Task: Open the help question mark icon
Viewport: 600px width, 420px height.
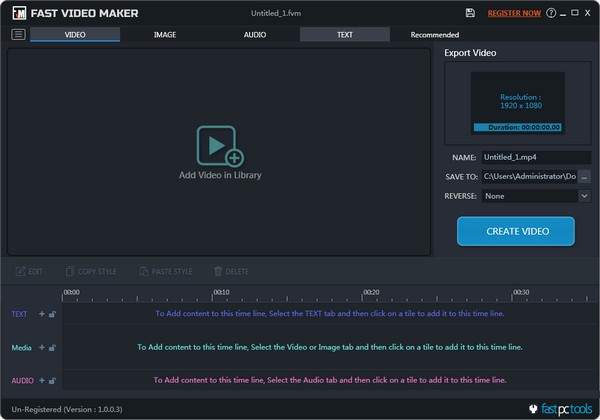Action: [x=551, y=13]
